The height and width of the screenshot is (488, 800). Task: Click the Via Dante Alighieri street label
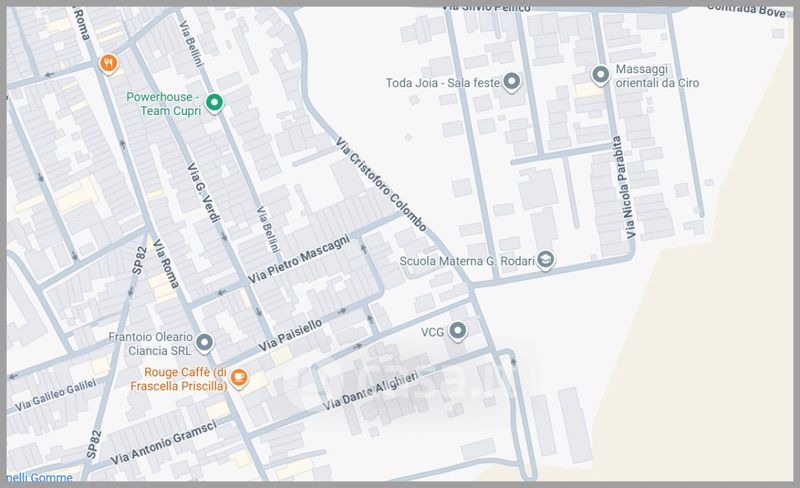[373, 389]
